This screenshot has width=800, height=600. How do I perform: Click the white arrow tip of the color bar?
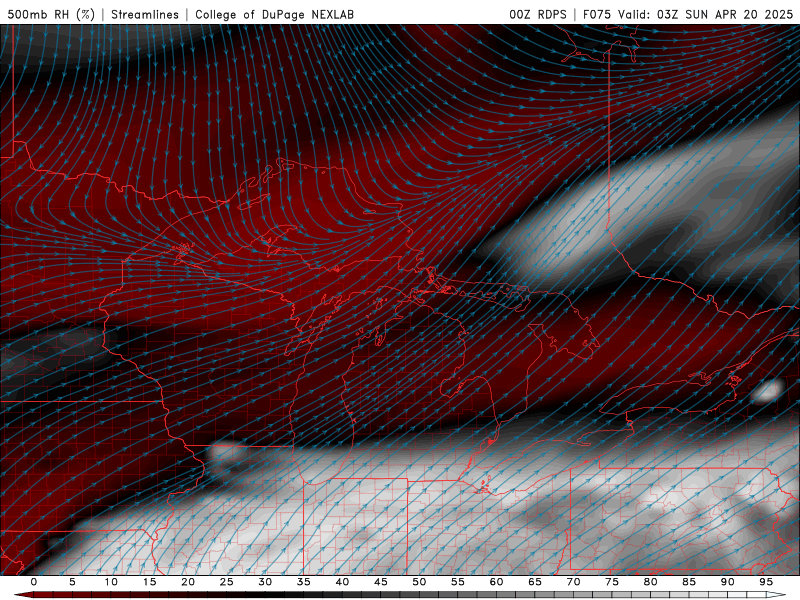[x=777, y=595]
